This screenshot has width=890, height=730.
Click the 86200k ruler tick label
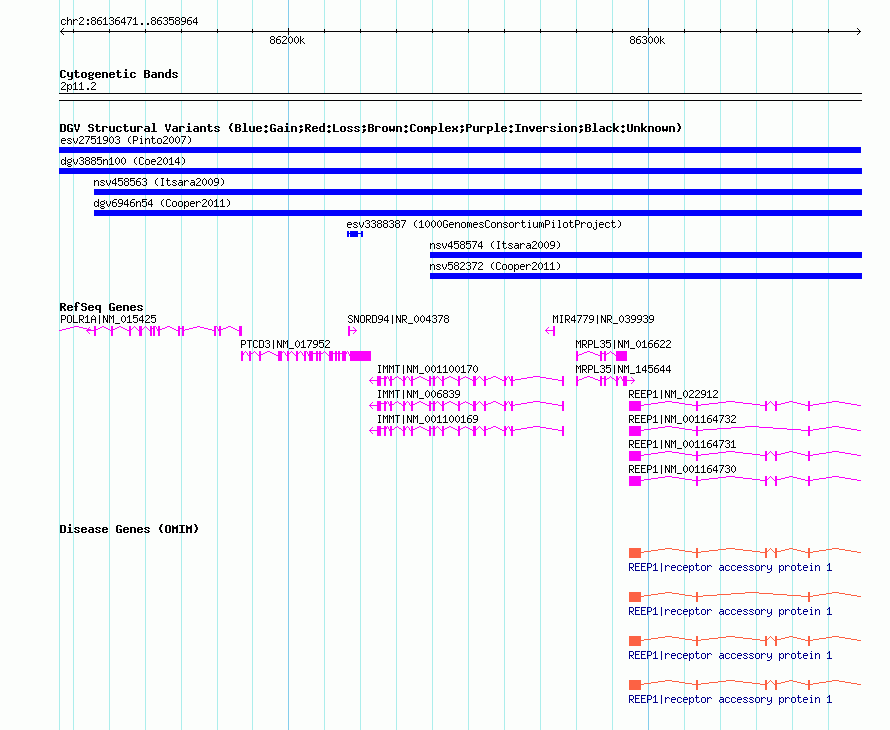pos(287,40)
